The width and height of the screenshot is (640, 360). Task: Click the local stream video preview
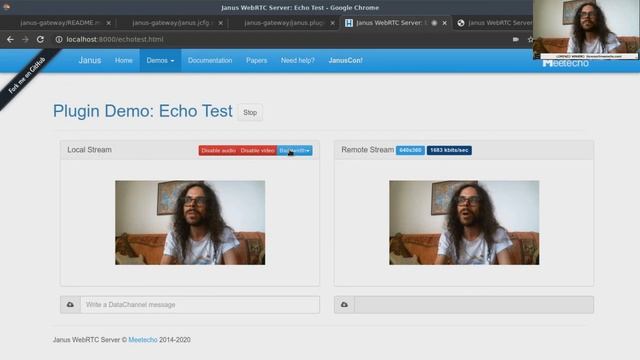point(190,223)
